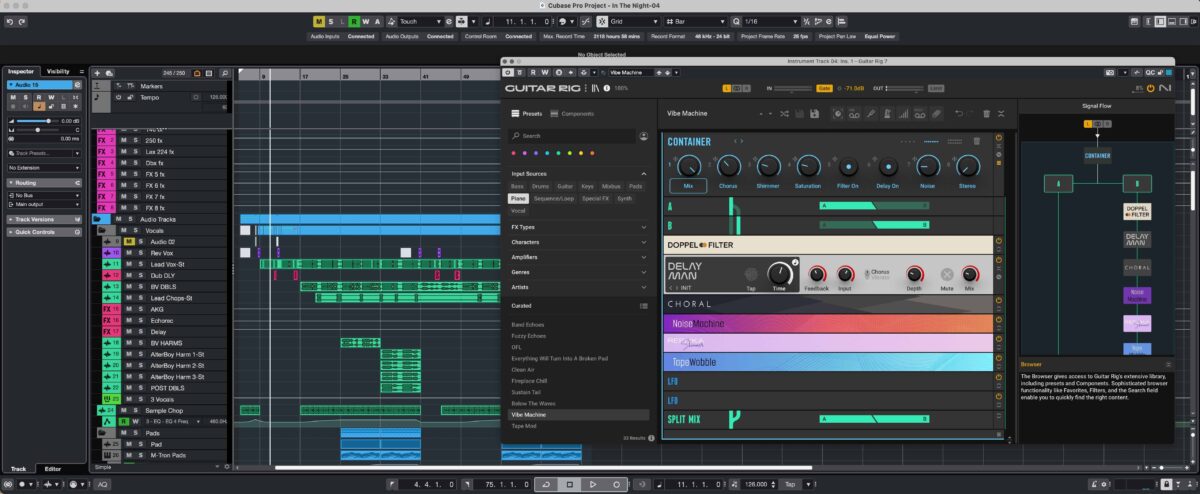
Task: Click the Container trash delete icon
Action: pos(977,141)
